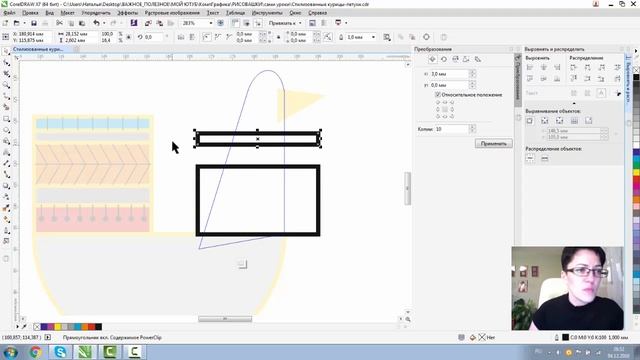Select the Color Eyedropper tool in the toolbox
The height and width of the screenshot is (360, 640).
(6, 208)
